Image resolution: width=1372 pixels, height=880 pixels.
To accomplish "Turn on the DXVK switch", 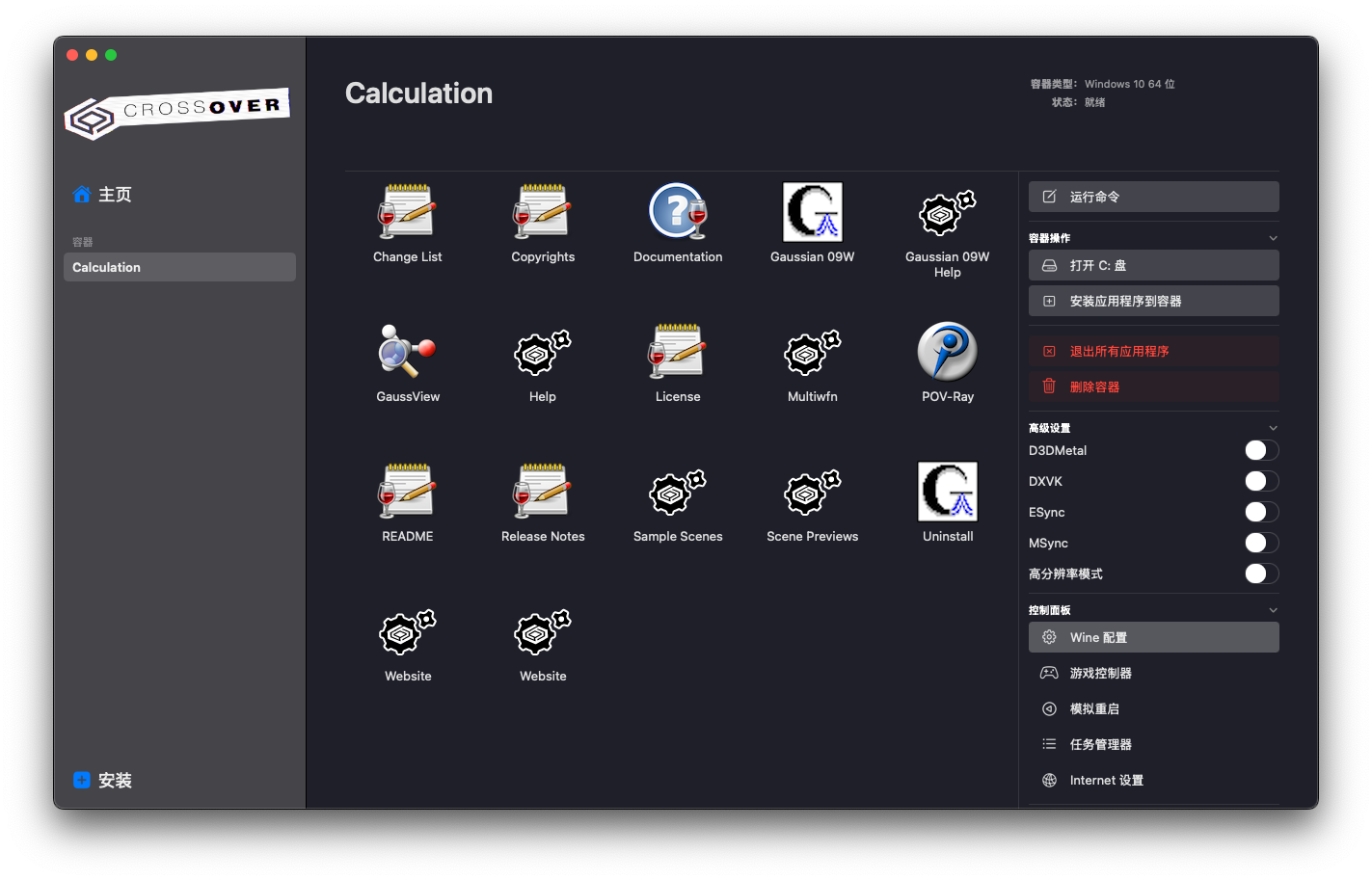I will (1261, 481).
